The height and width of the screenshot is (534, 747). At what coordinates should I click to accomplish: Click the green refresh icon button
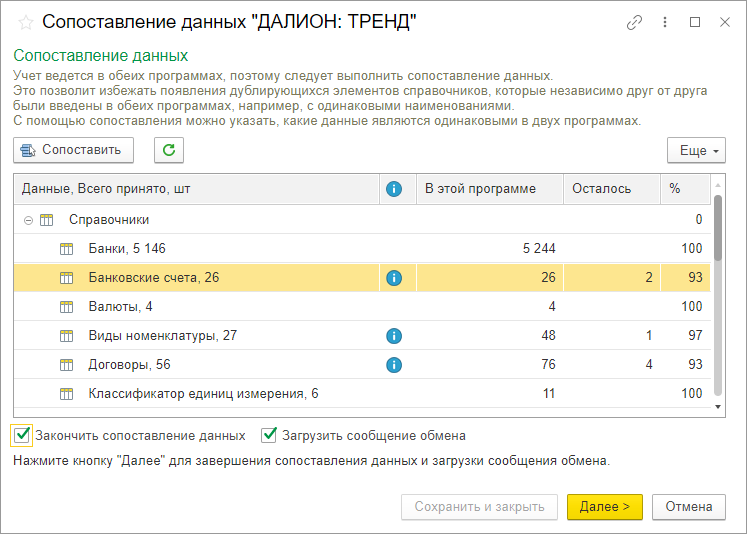coord(169,150)
